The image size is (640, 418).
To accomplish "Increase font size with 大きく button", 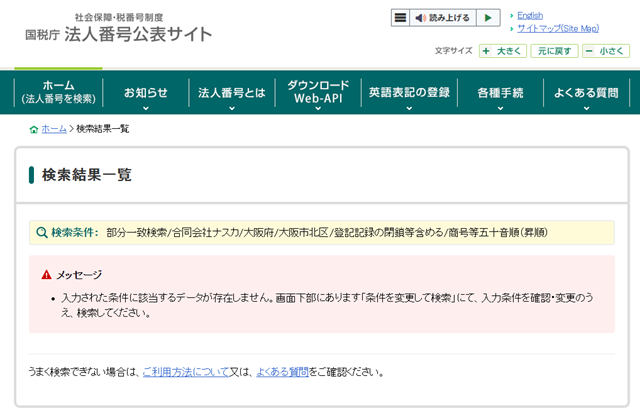I will coord(502,50).
